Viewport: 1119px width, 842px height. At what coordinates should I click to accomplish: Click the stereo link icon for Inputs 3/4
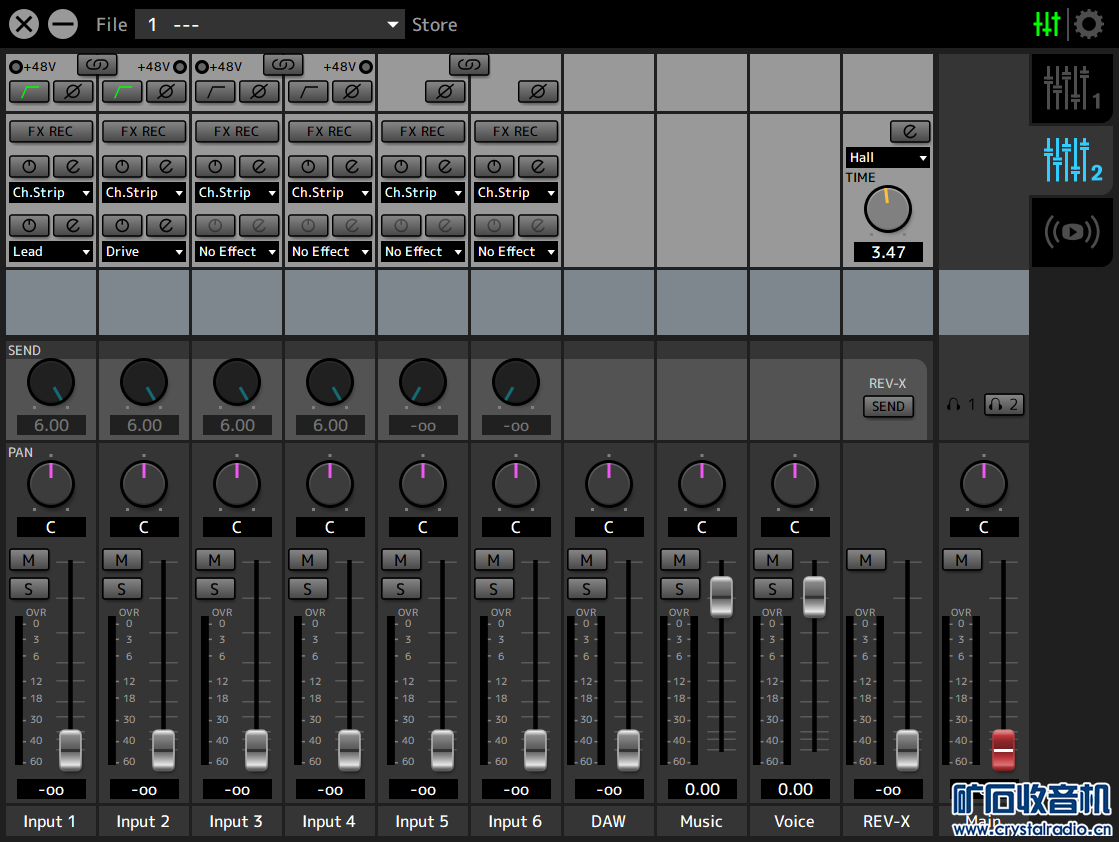pos(283,65)
